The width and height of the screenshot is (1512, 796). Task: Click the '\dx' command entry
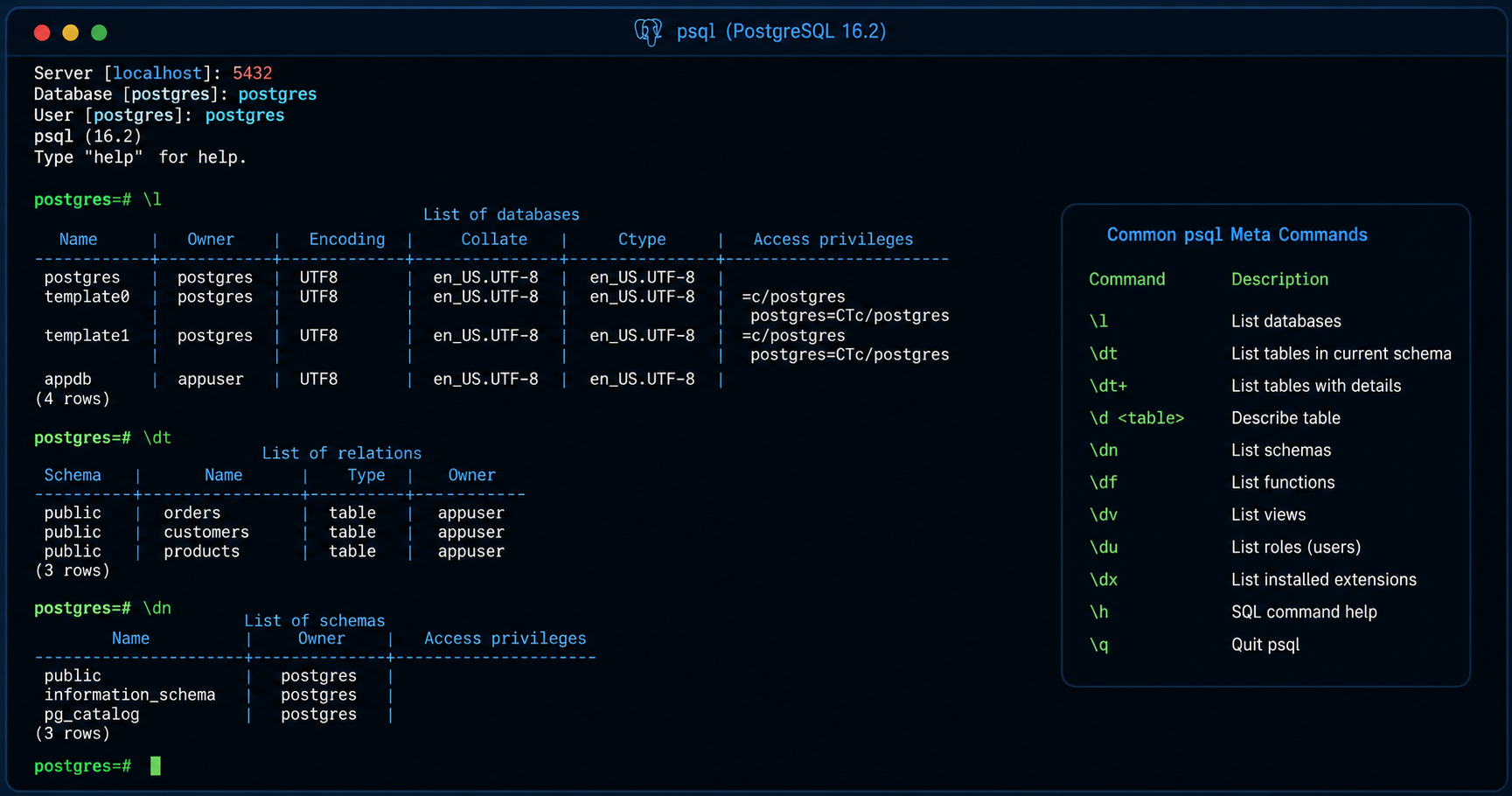click(x=1104, y=580)
